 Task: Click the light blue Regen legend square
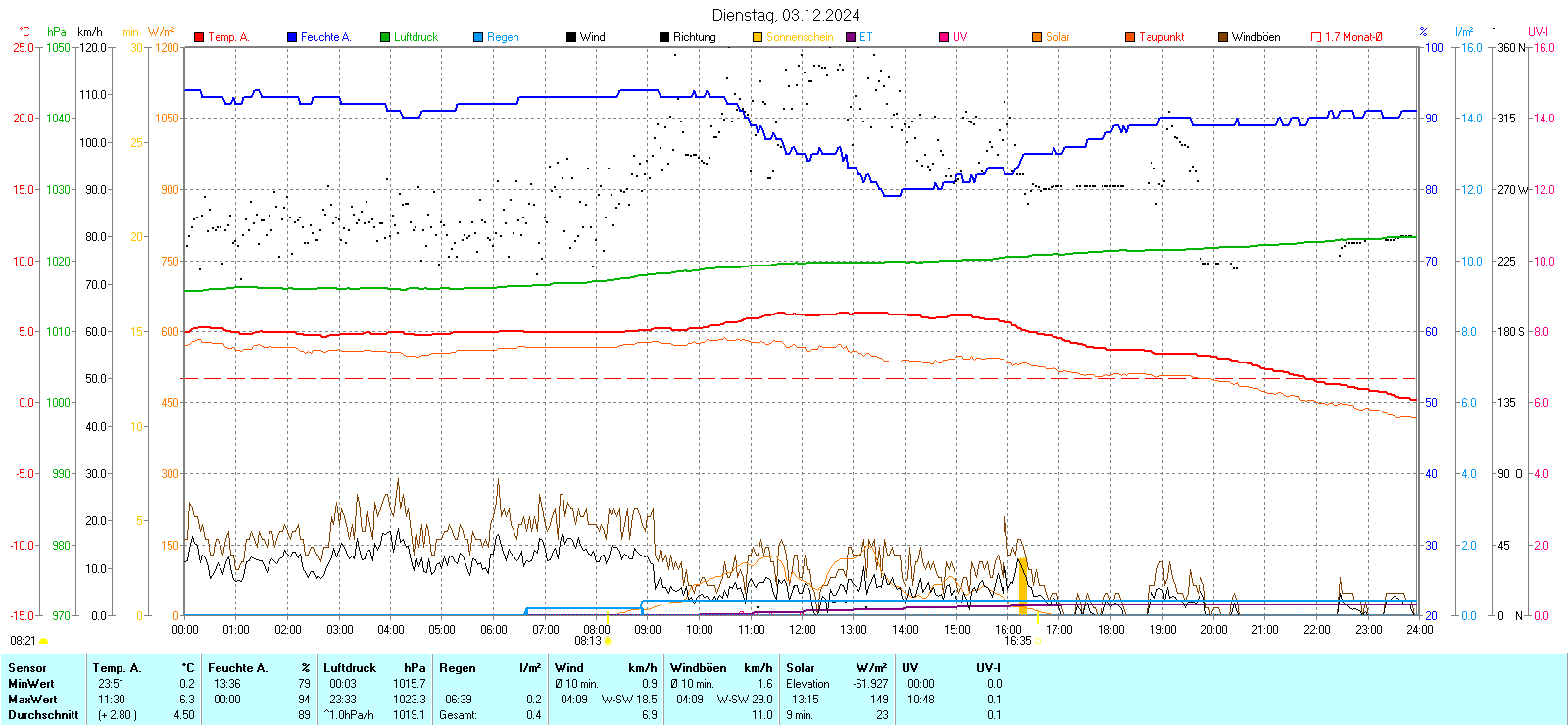tap(478, 37)
